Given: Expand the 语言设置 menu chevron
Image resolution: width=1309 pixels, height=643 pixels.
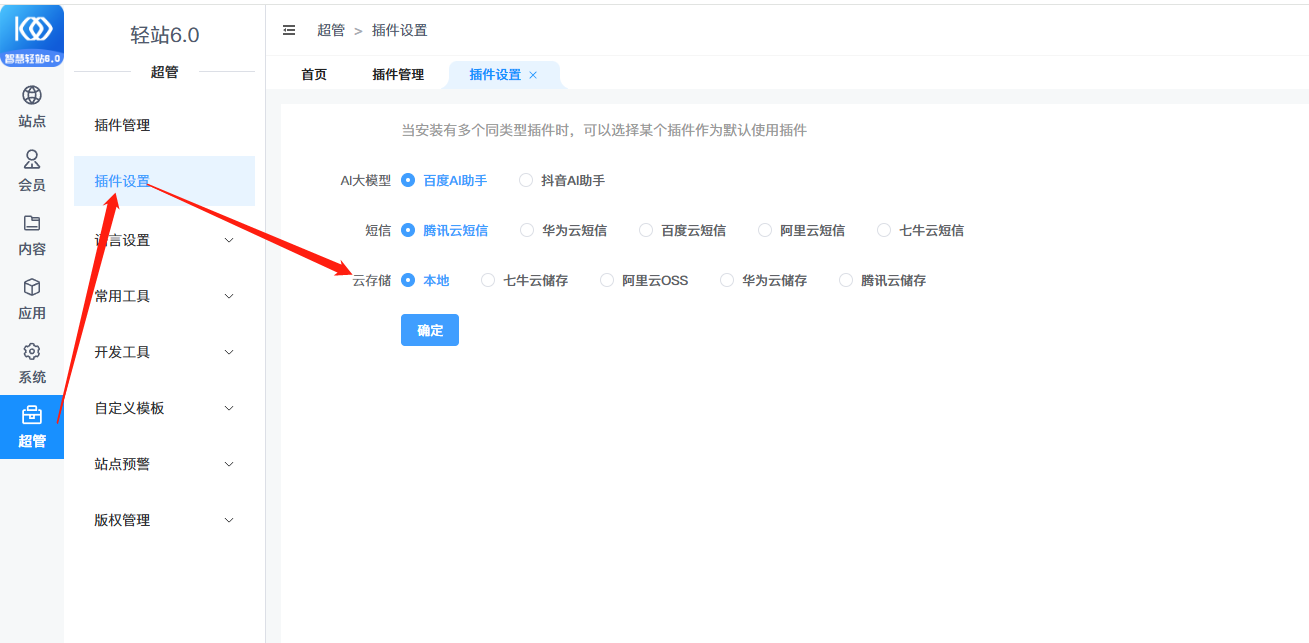Looking at the screenshot, I should (229, 240).
